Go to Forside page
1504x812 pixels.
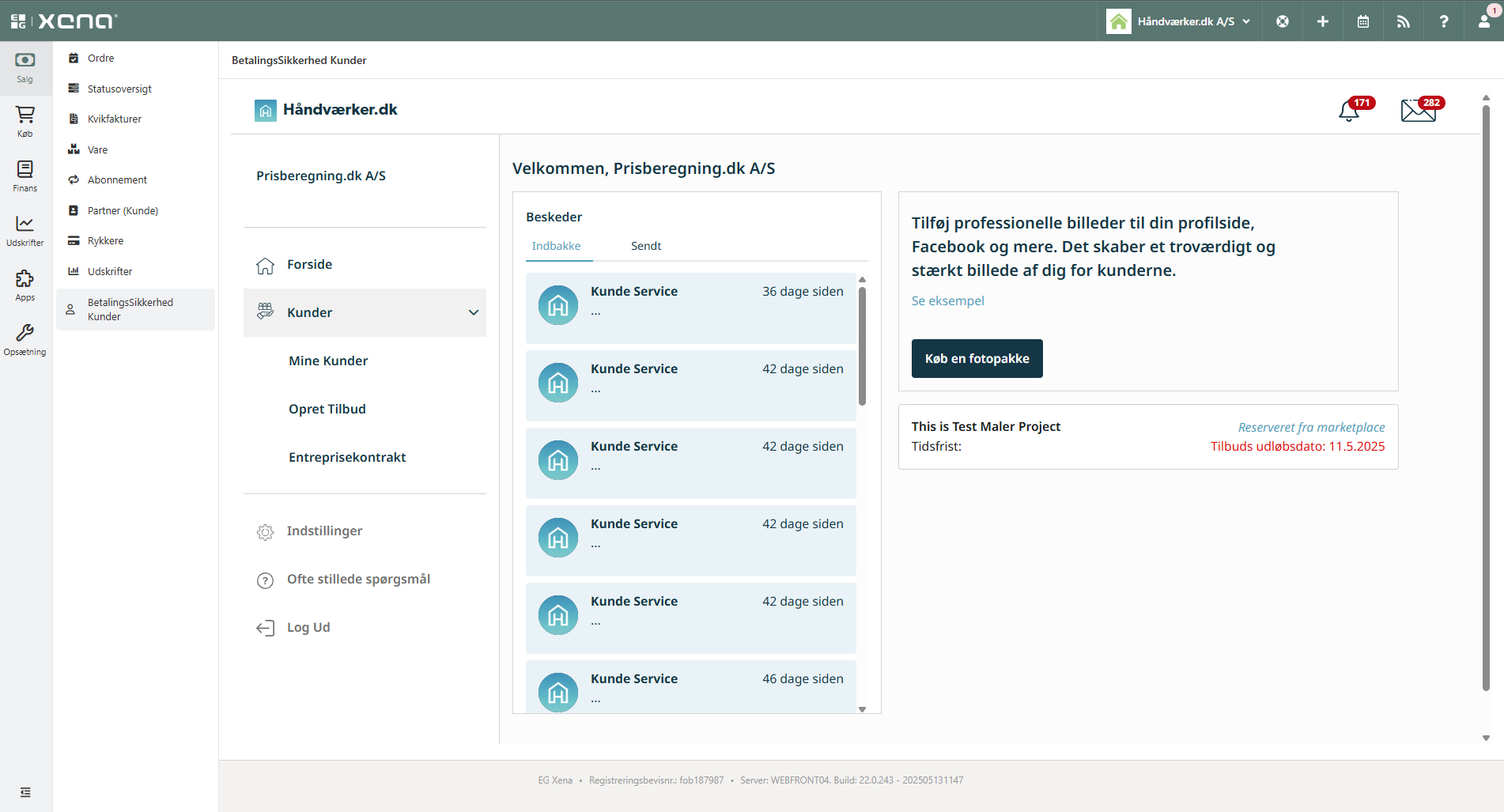(309, 264)
